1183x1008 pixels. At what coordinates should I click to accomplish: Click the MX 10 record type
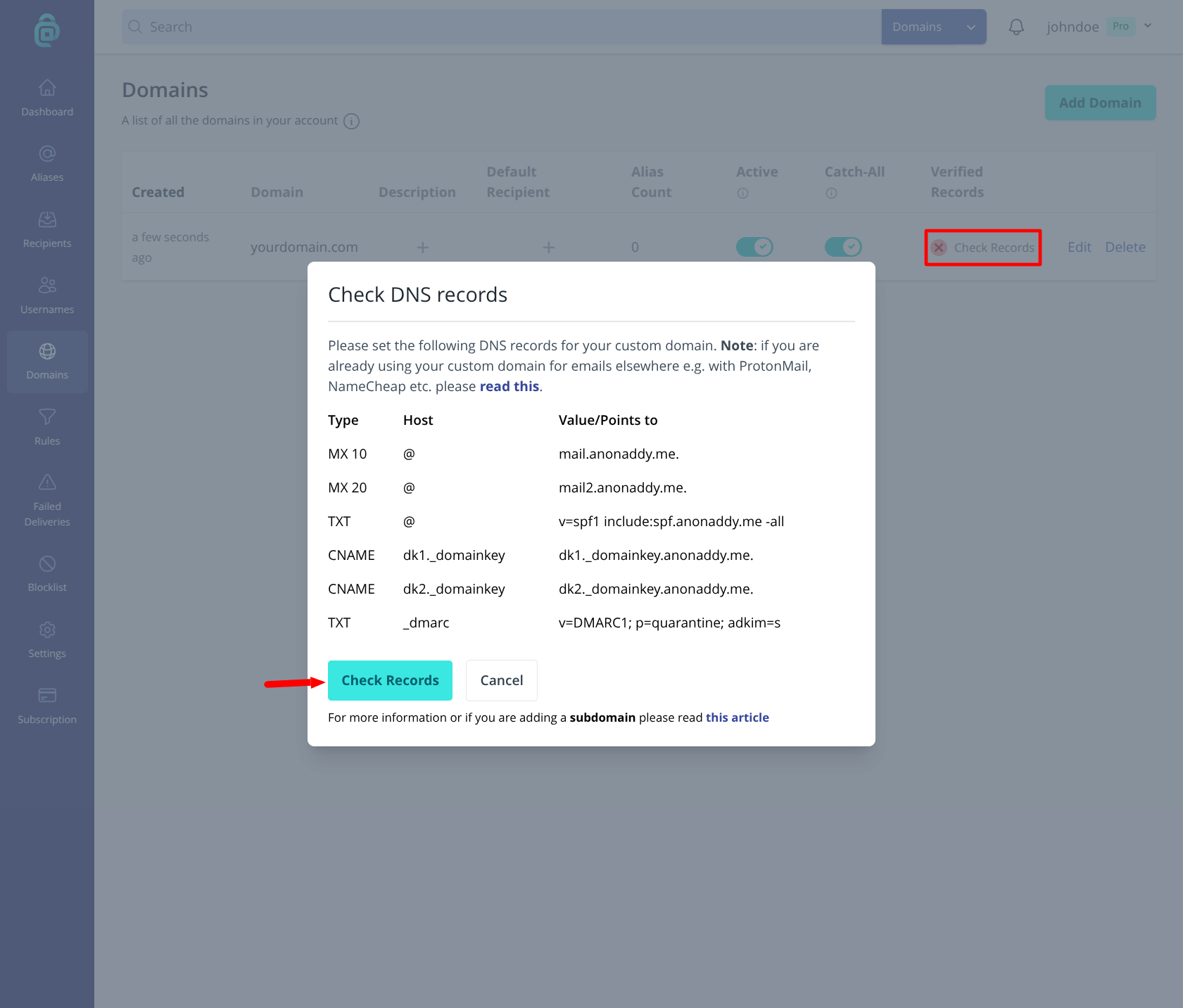click(x=347, y=454)
